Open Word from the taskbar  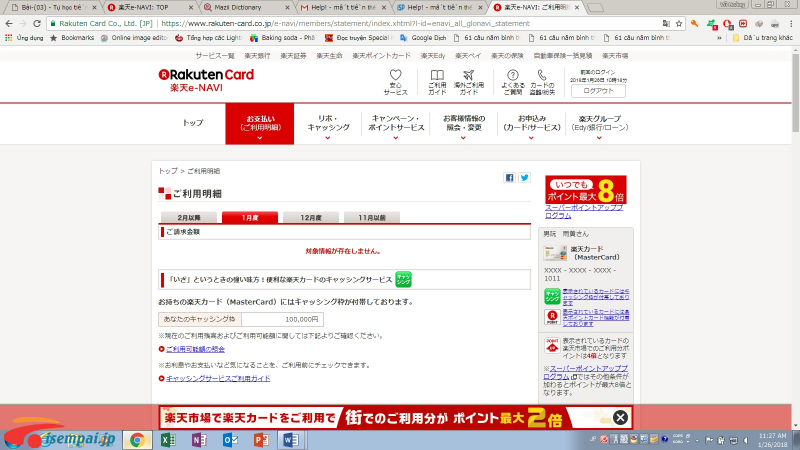[291, 440]
